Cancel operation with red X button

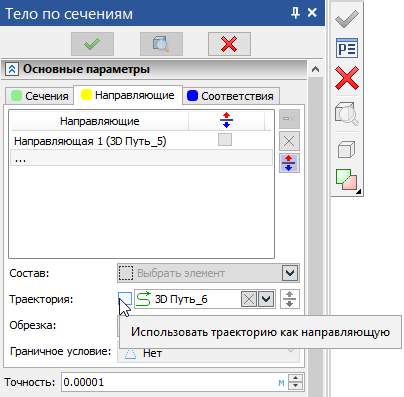tap(229, 44)
